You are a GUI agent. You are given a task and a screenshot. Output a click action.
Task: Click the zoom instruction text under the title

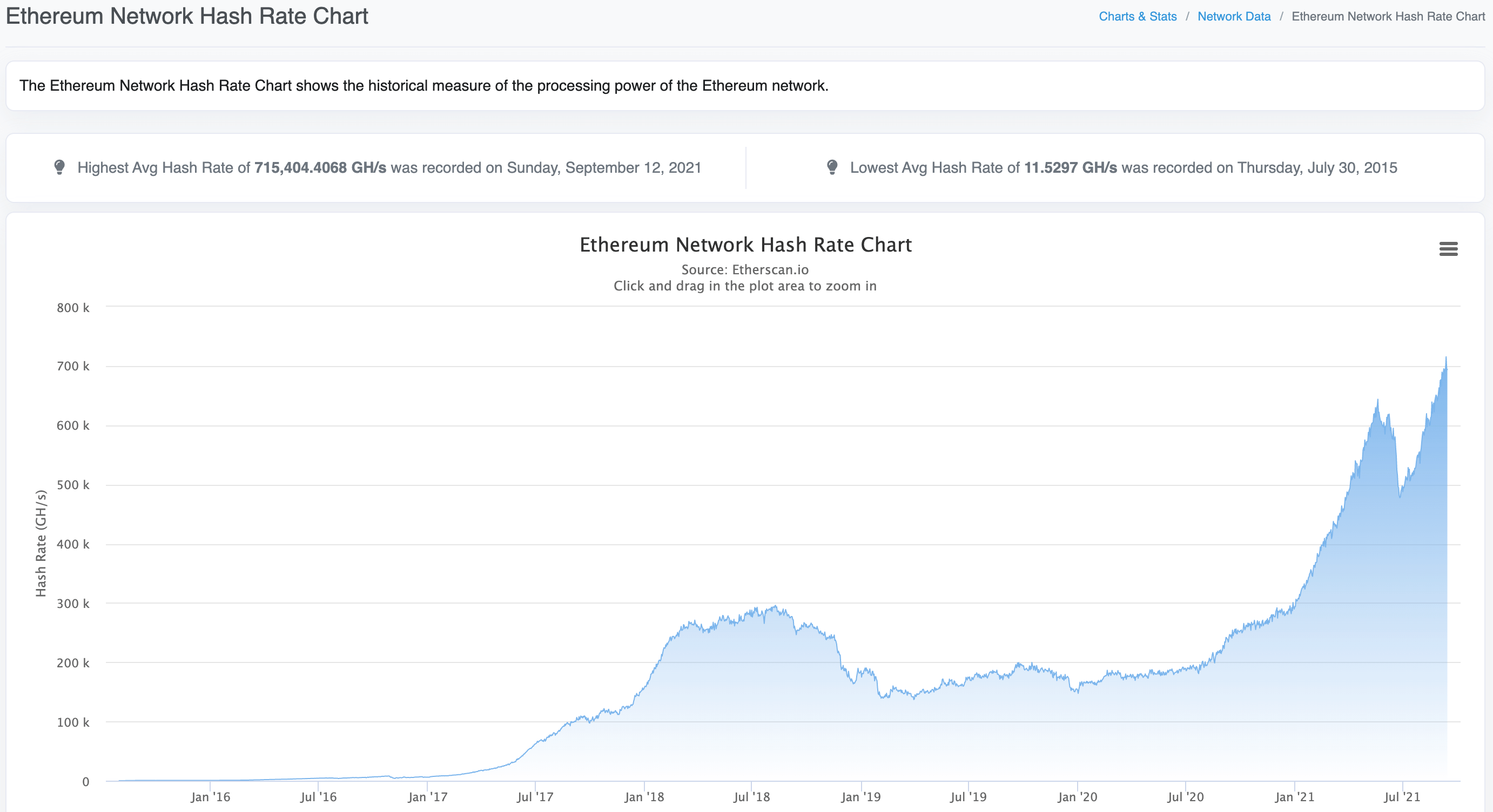[x=745, y=286]
